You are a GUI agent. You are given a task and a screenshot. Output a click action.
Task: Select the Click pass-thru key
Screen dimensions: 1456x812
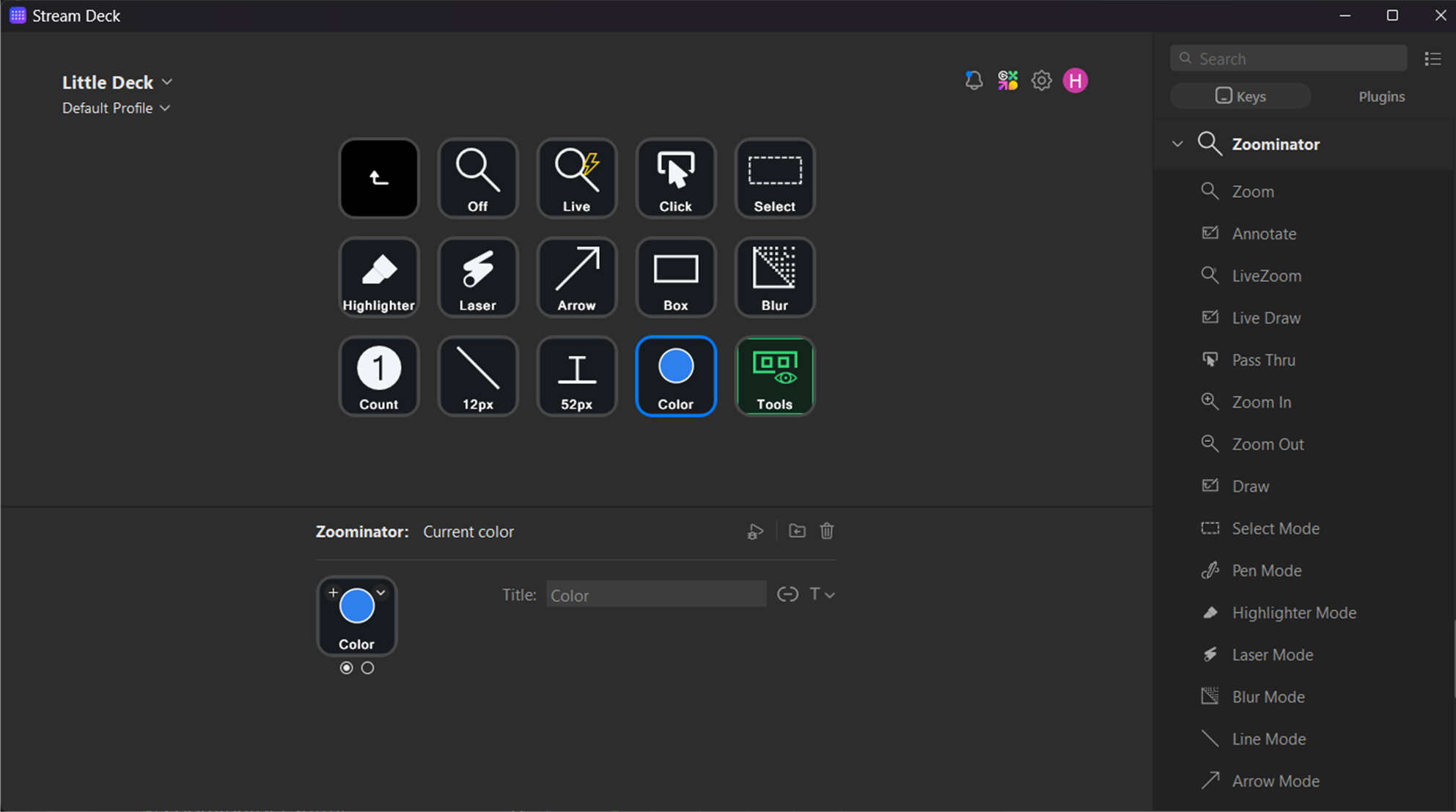click(675, 178)
